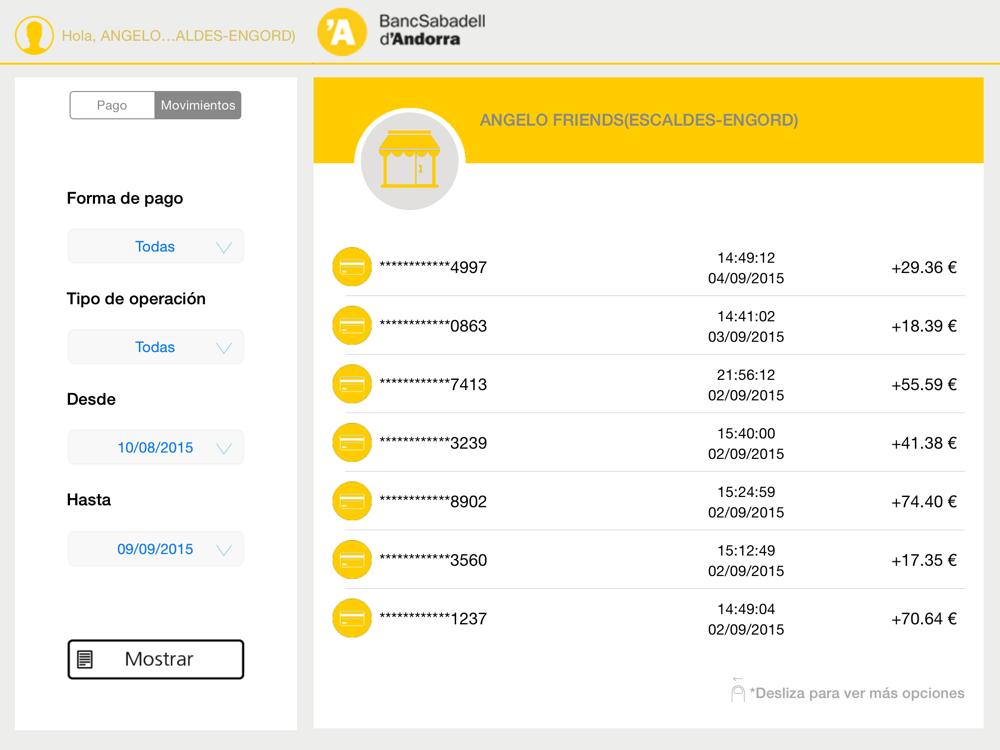The width and height of the screenshot is (1000, 750).
Task: Expand chevron beside Forma de pago Todas
Action: tap(224, 247)
